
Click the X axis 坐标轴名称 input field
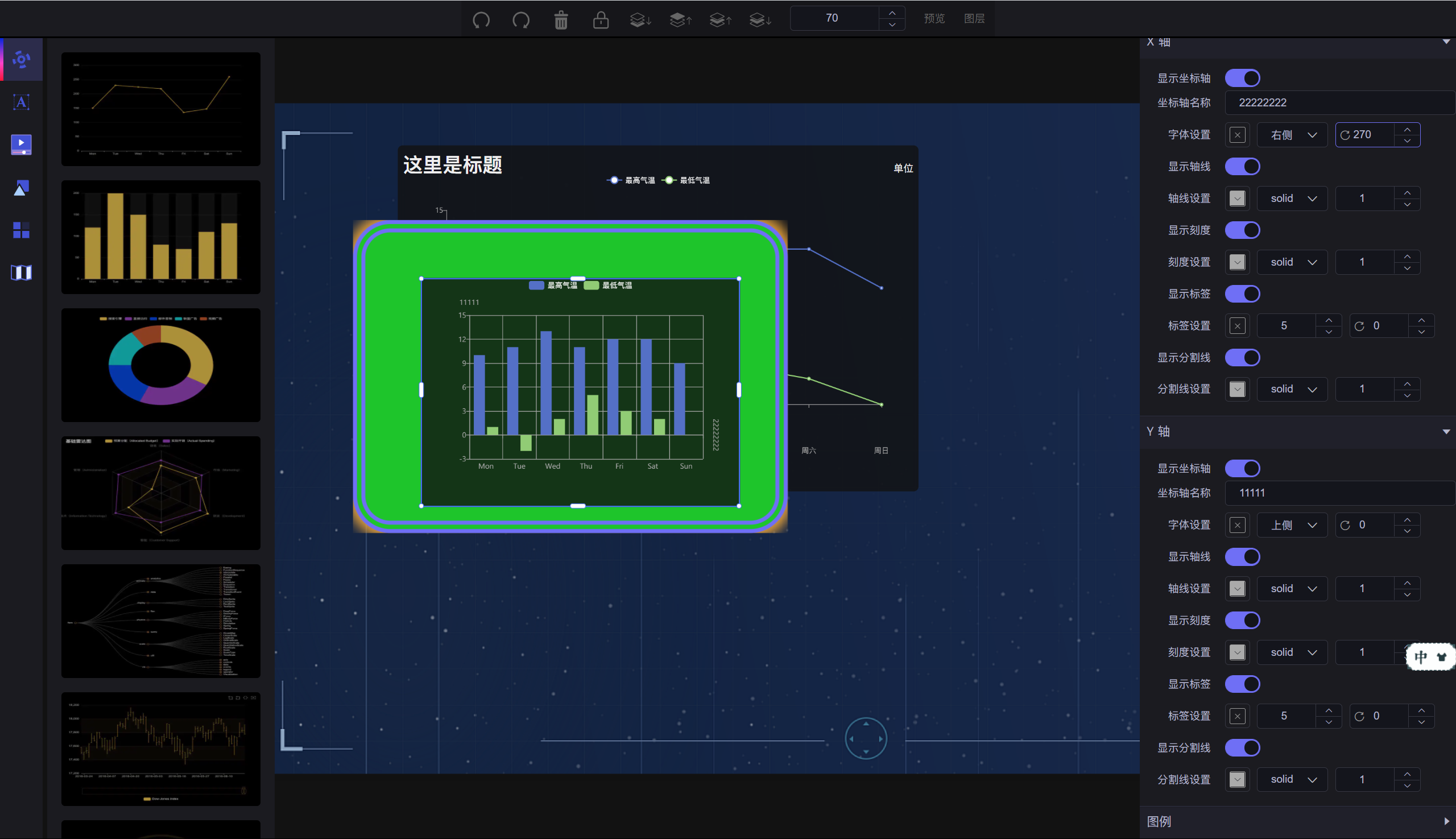pyautogui.click(x=1339, y=102)
